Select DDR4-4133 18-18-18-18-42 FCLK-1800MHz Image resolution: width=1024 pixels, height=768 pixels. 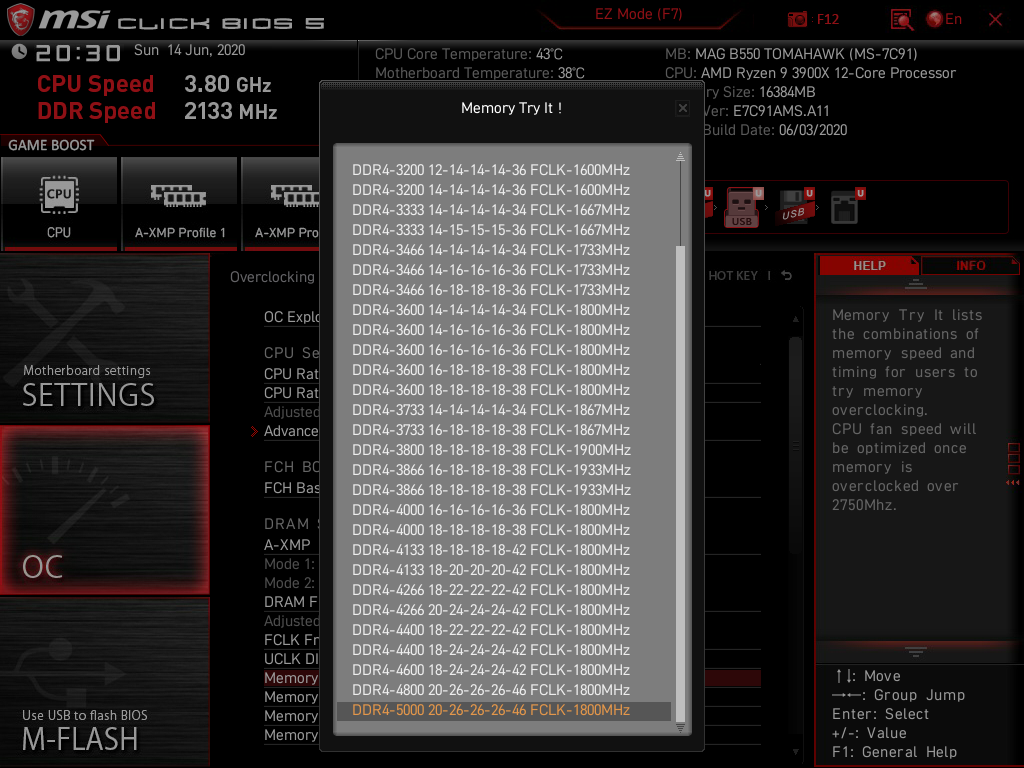[x=504, y=550]
